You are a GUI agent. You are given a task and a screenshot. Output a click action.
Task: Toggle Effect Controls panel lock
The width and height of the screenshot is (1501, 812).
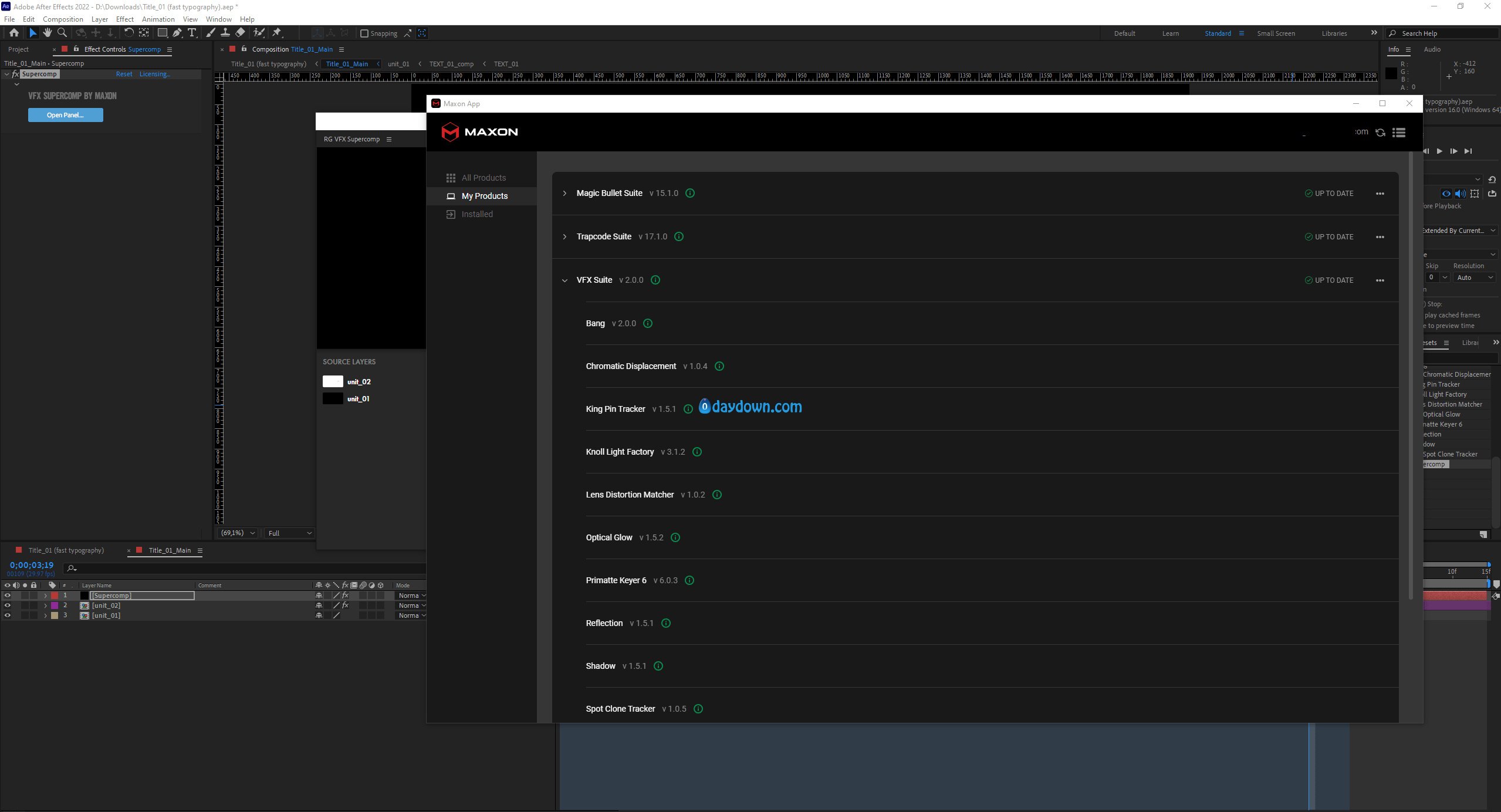tap(76, 49)
